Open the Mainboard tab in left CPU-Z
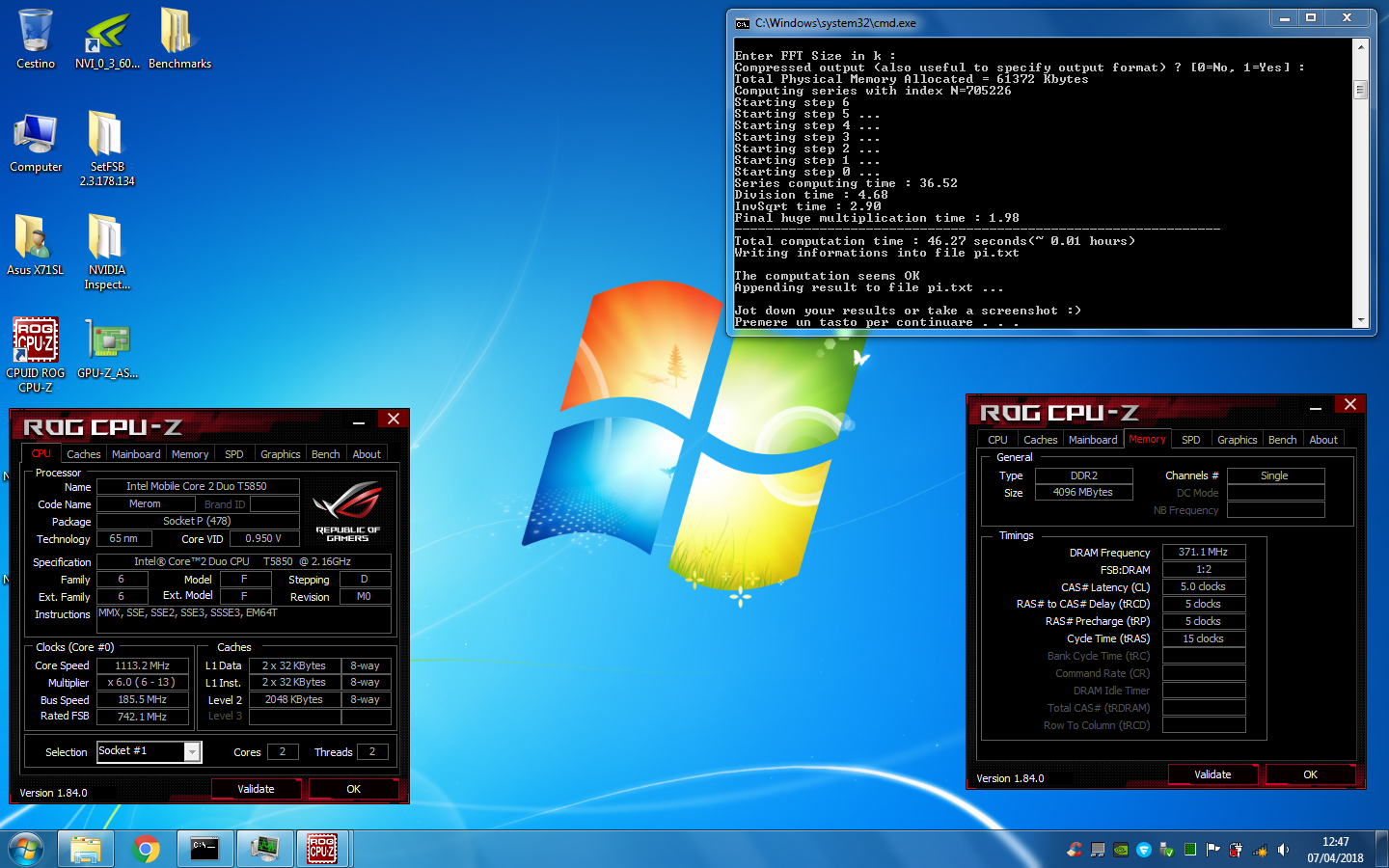The height and width of the screenshot is (868, 1389). tap(136, 454)
